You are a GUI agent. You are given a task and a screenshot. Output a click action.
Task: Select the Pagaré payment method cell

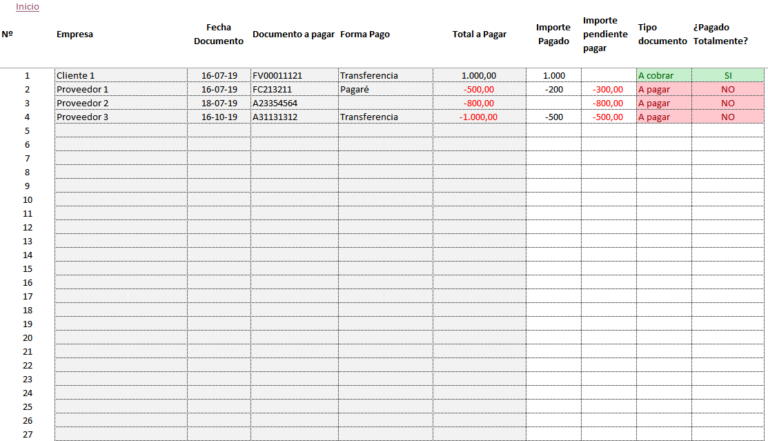(355, 90)
